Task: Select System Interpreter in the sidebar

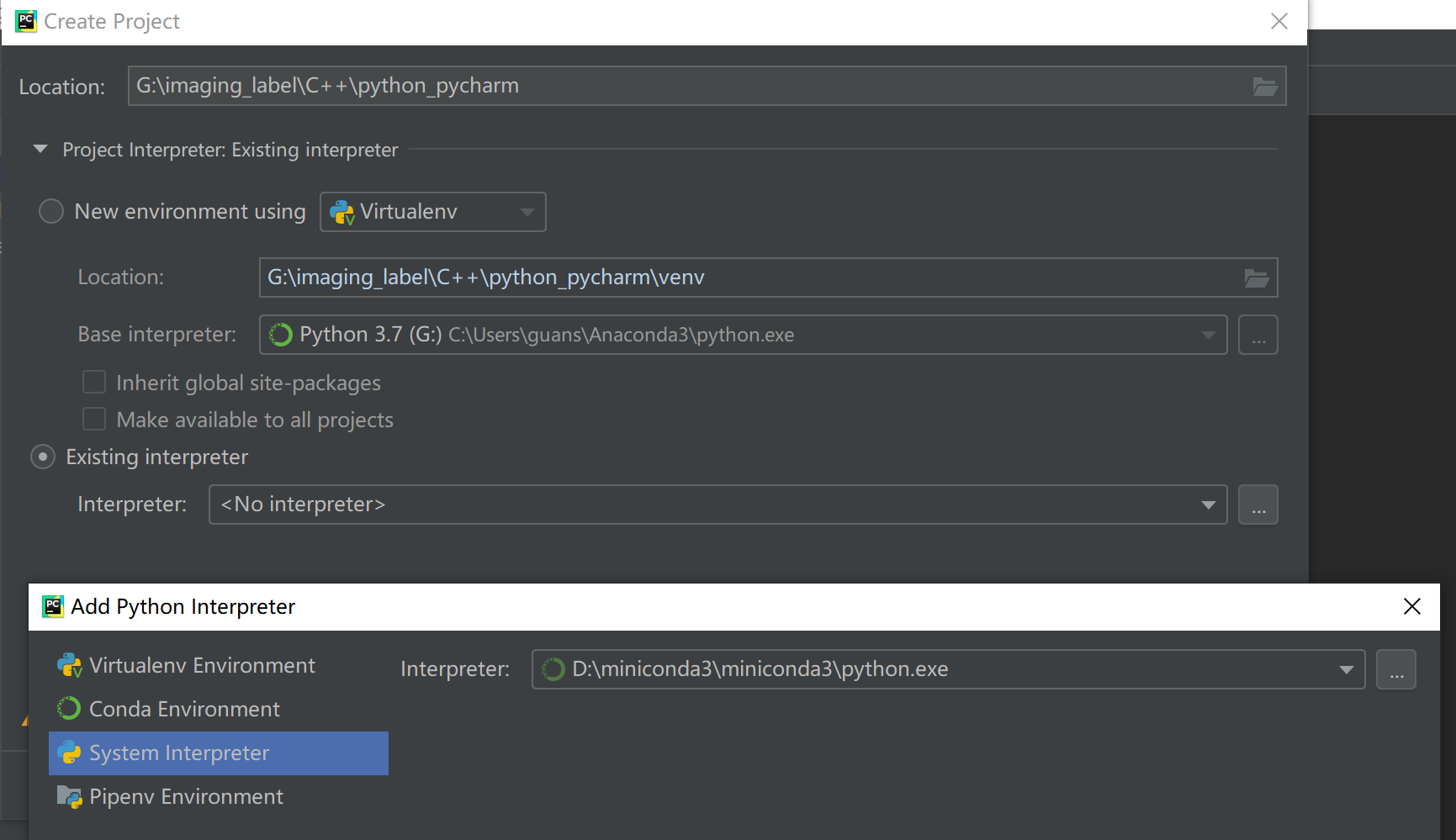Action: coord(219,753)
